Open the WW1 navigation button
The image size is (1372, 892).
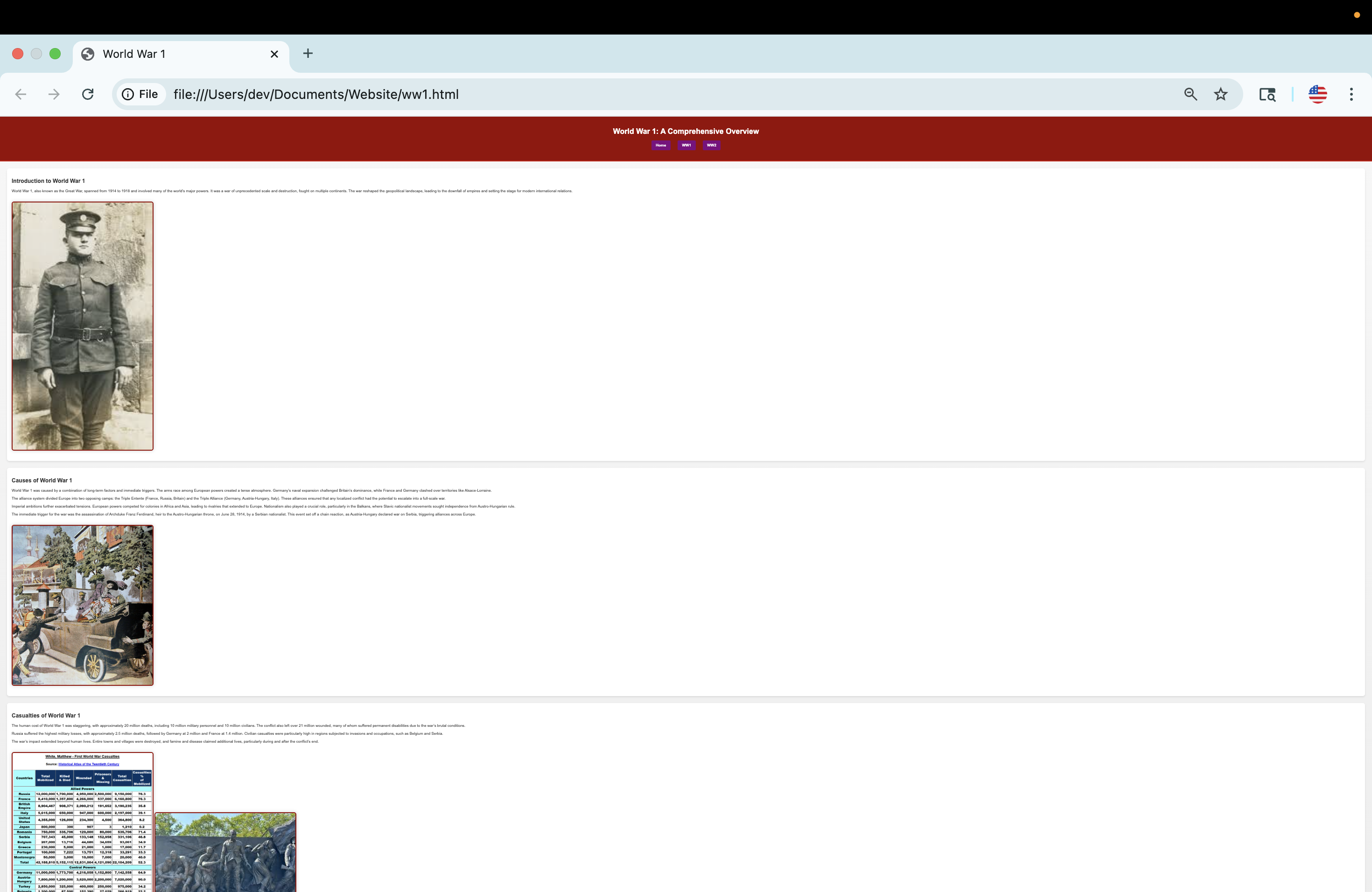[x=686, y=145]
